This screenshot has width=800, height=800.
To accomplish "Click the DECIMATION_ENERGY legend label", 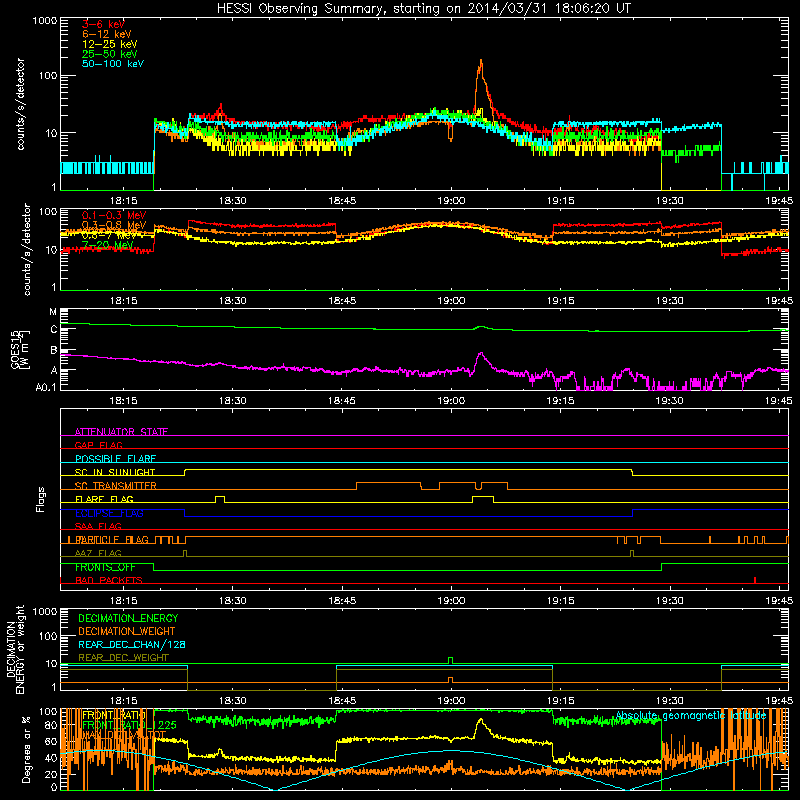I will point(128,618).
